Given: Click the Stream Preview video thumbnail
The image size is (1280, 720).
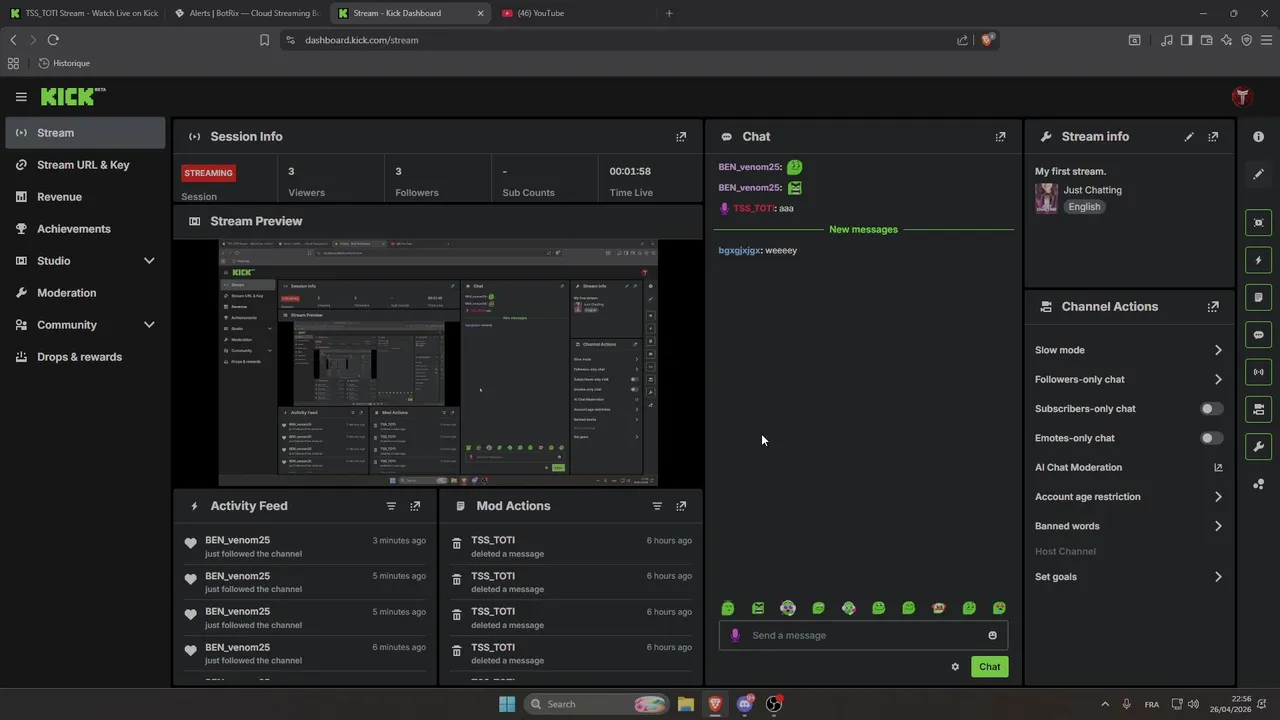Looking at the screenshot, I should [x=438, y=362].
